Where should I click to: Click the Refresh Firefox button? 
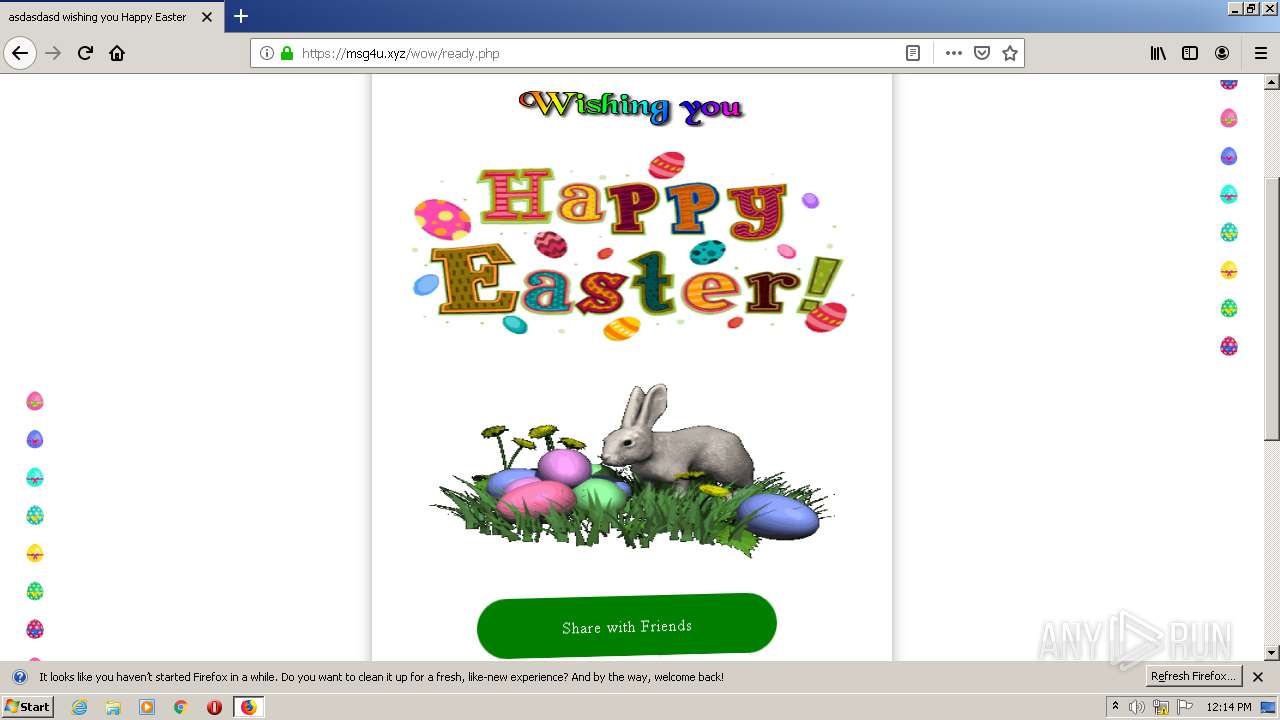[1193, 676]
